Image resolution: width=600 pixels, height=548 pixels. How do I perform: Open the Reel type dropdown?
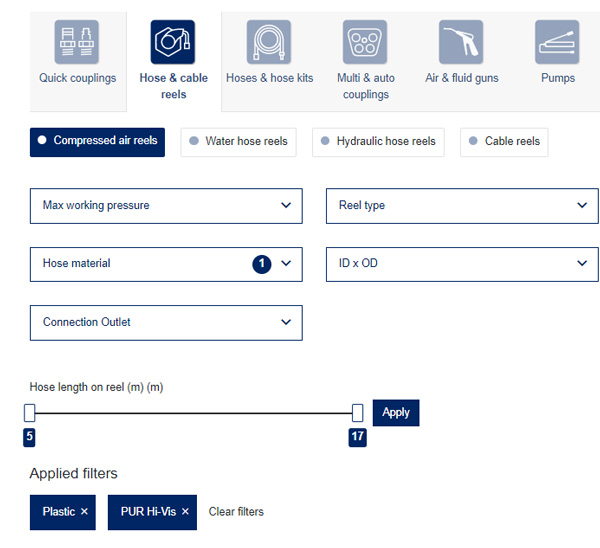click(x=461, y=206)
